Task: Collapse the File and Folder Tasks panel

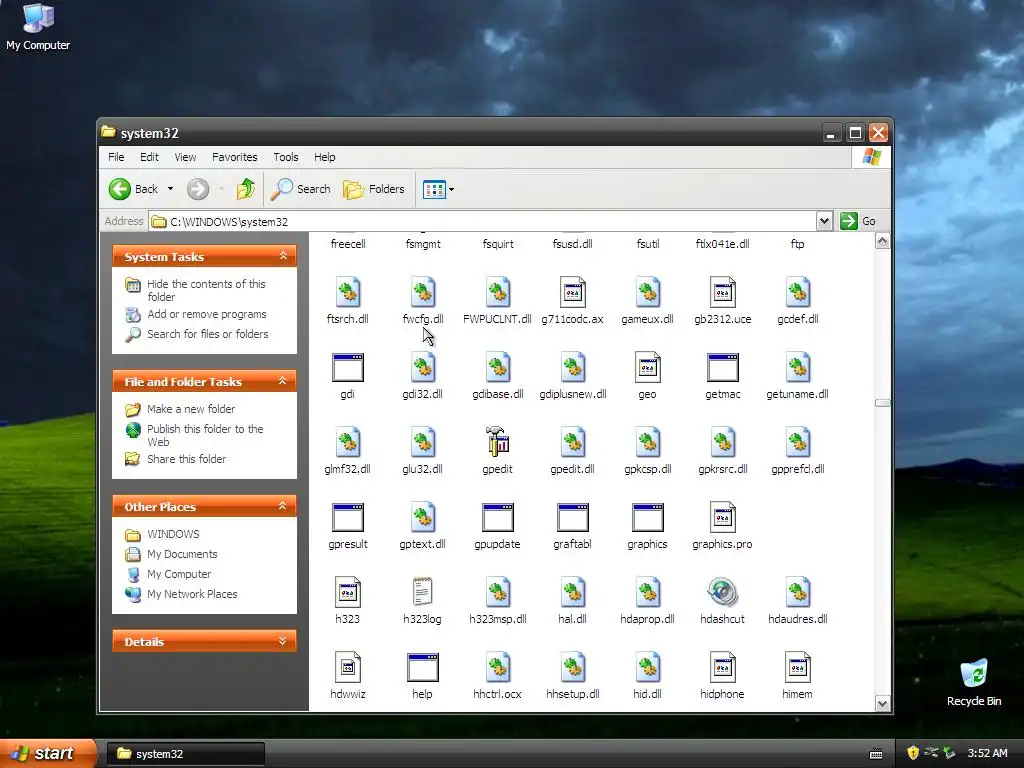Action: pos(283,381)
